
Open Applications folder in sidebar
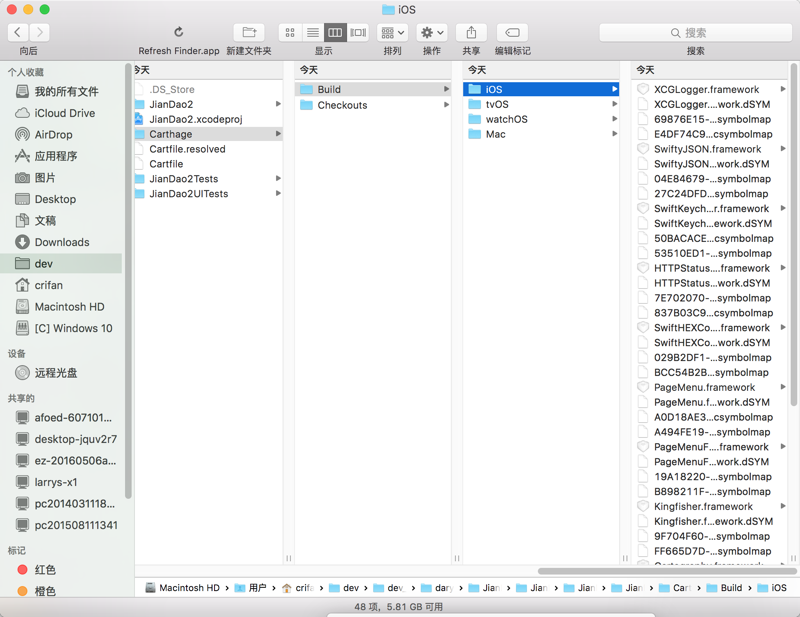(61, 156)
